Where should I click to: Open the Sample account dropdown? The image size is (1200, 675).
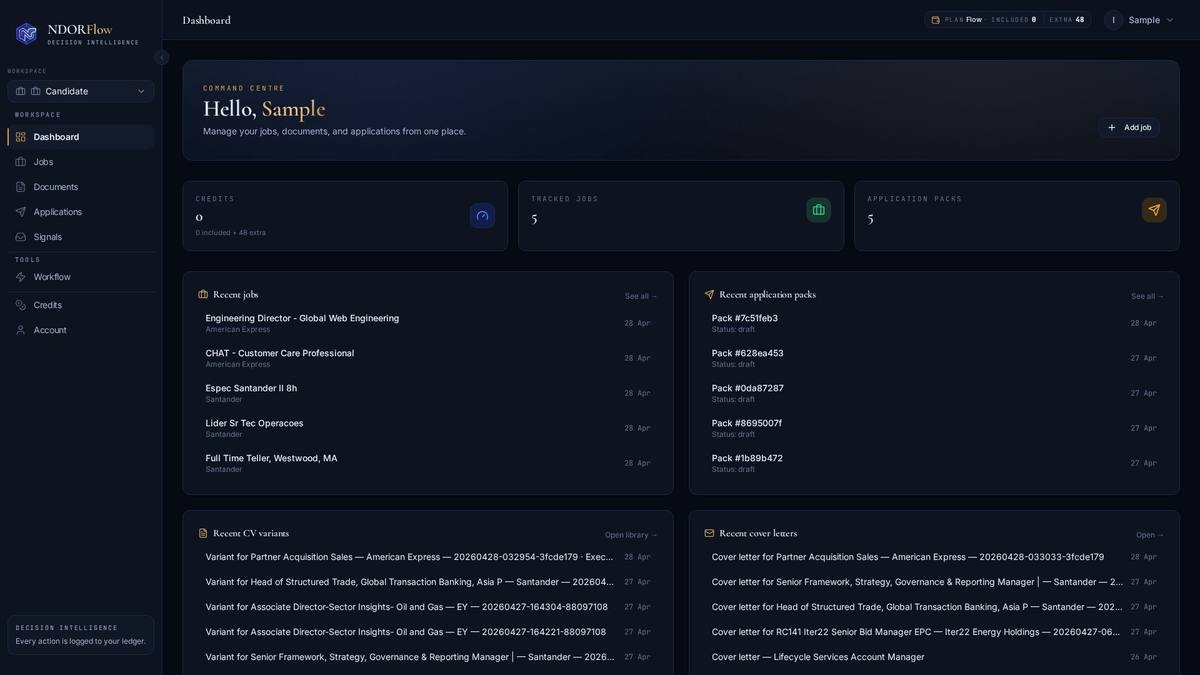pyautogui.click(x=1144, y=18)
